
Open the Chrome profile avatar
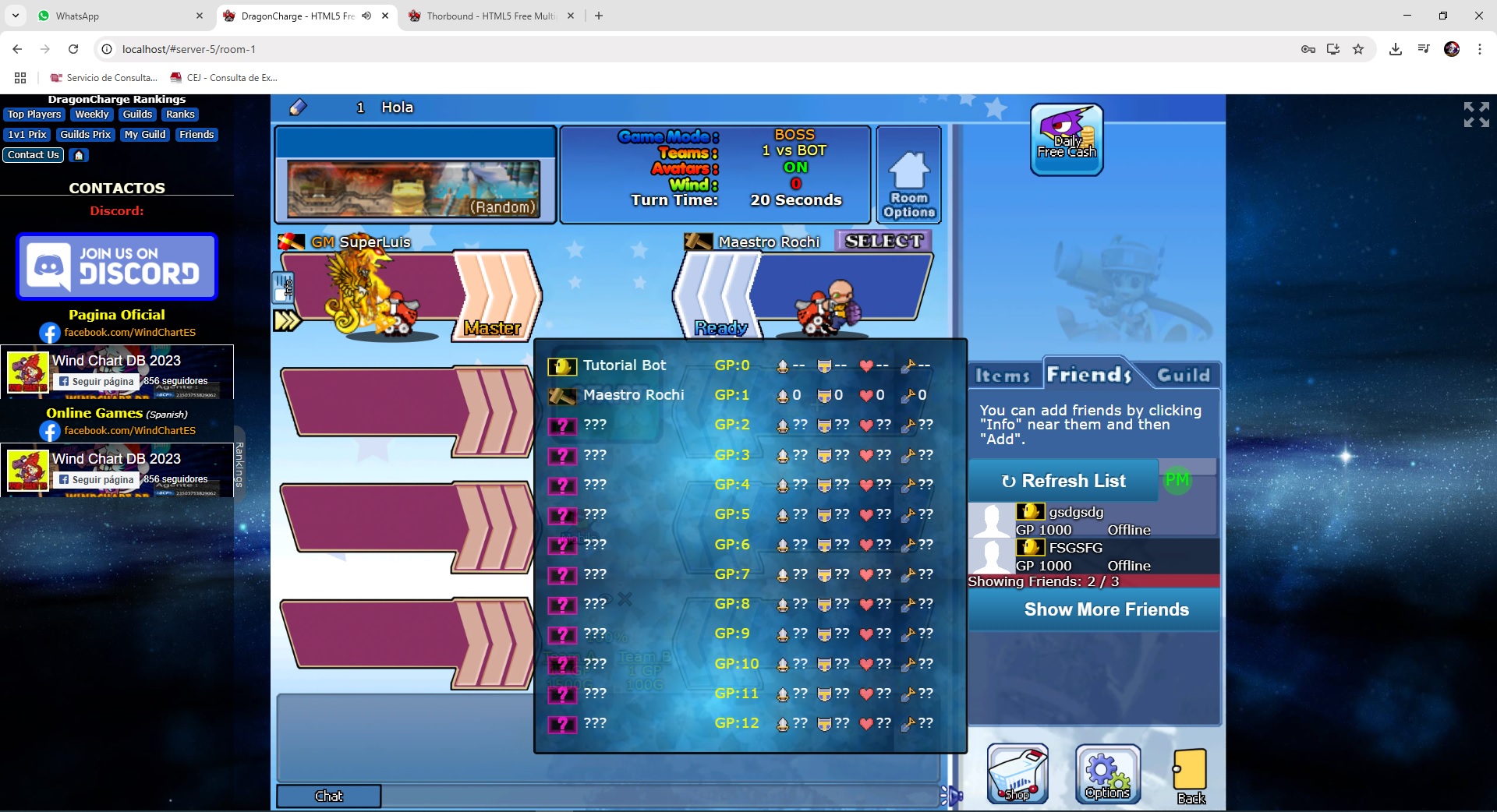tap(1452, 49)
